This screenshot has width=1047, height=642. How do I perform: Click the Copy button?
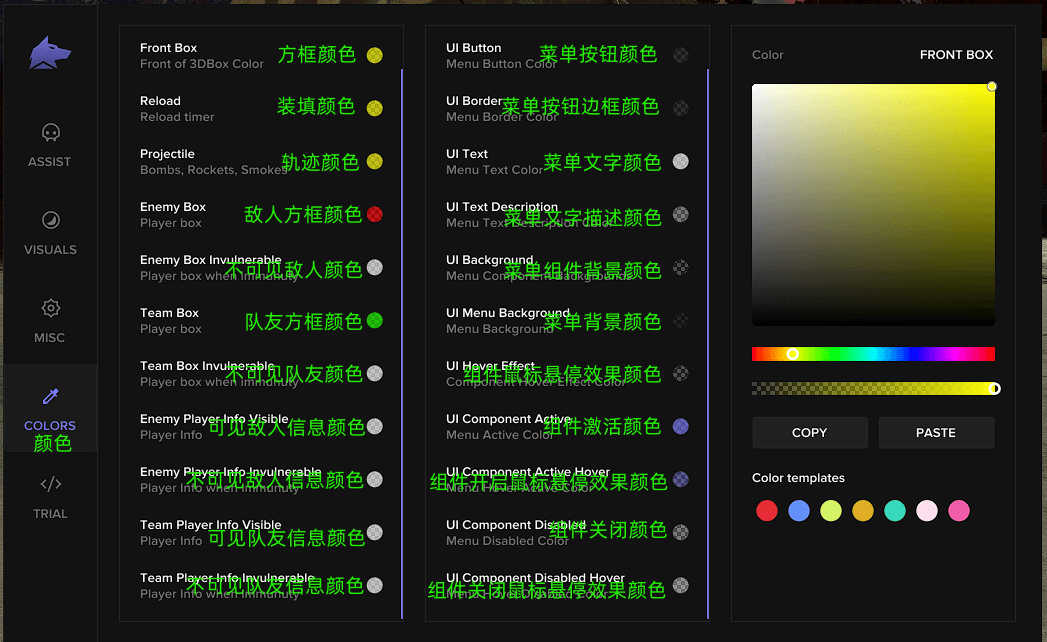tap(809, 433)
